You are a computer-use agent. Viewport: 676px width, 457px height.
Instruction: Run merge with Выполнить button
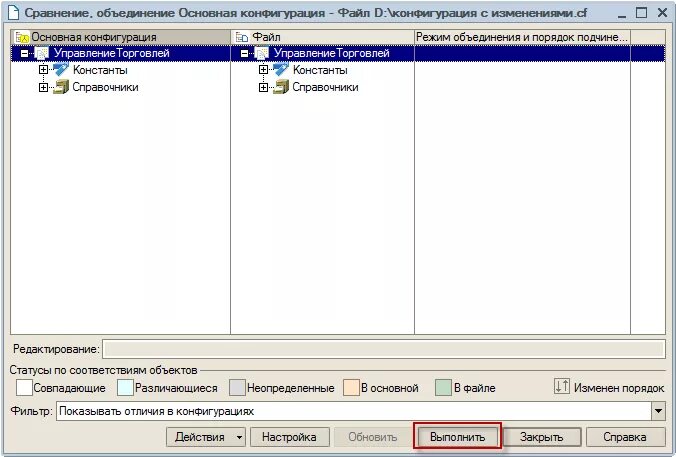point(457,437)
